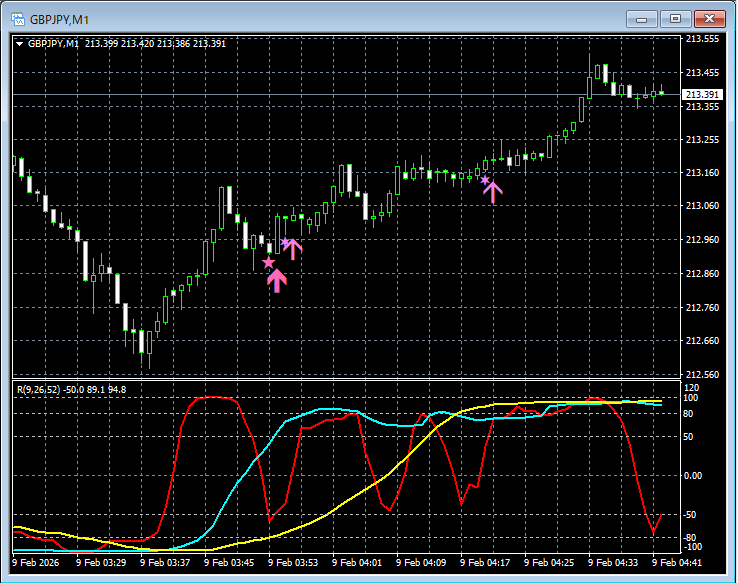Click the current price label 213.391
Screen dimensions: 738x583
702,95
